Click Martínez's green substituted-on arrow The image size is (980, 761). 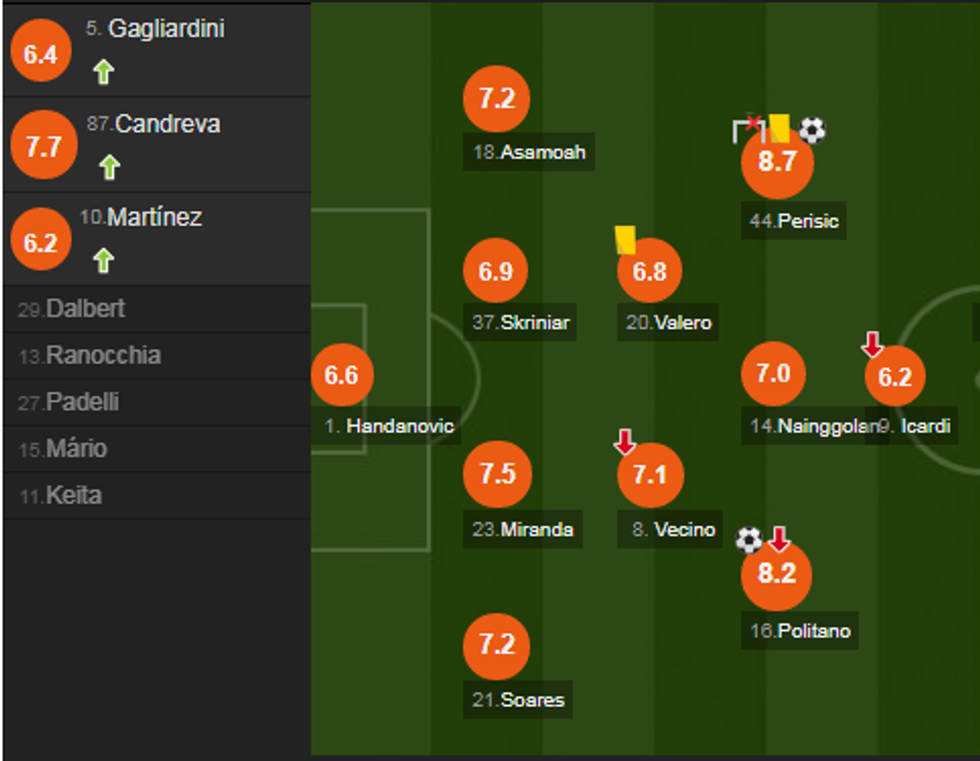(x=103, y=261)
